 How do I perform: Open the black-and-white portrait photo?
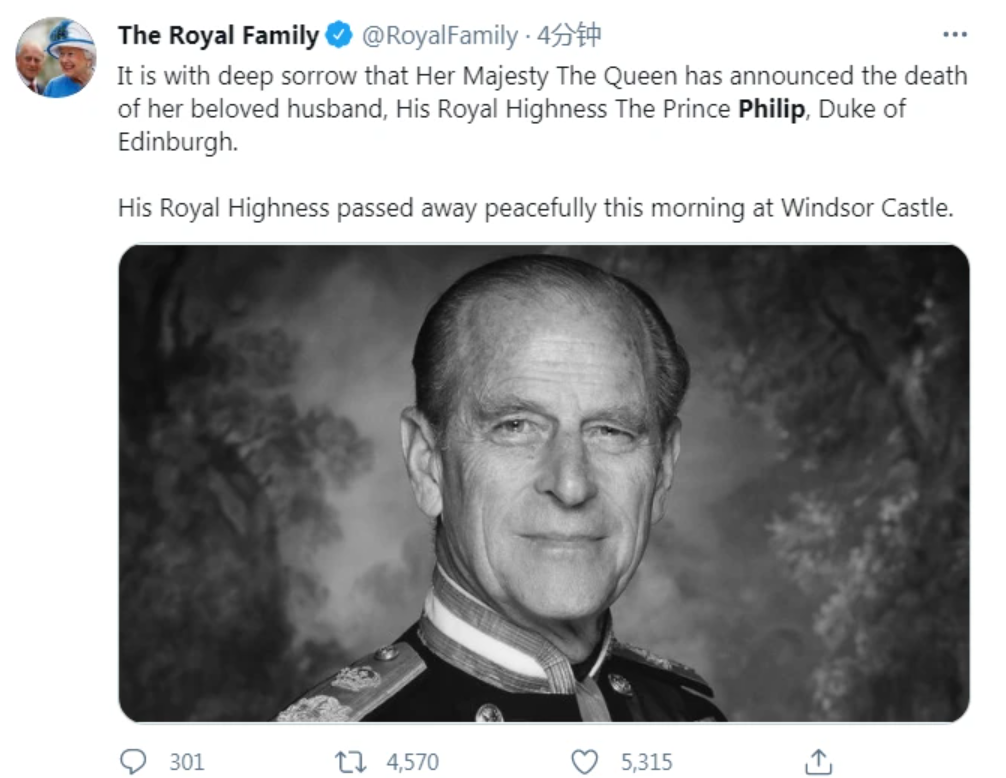pyautogui.click(x=543, y=482)
